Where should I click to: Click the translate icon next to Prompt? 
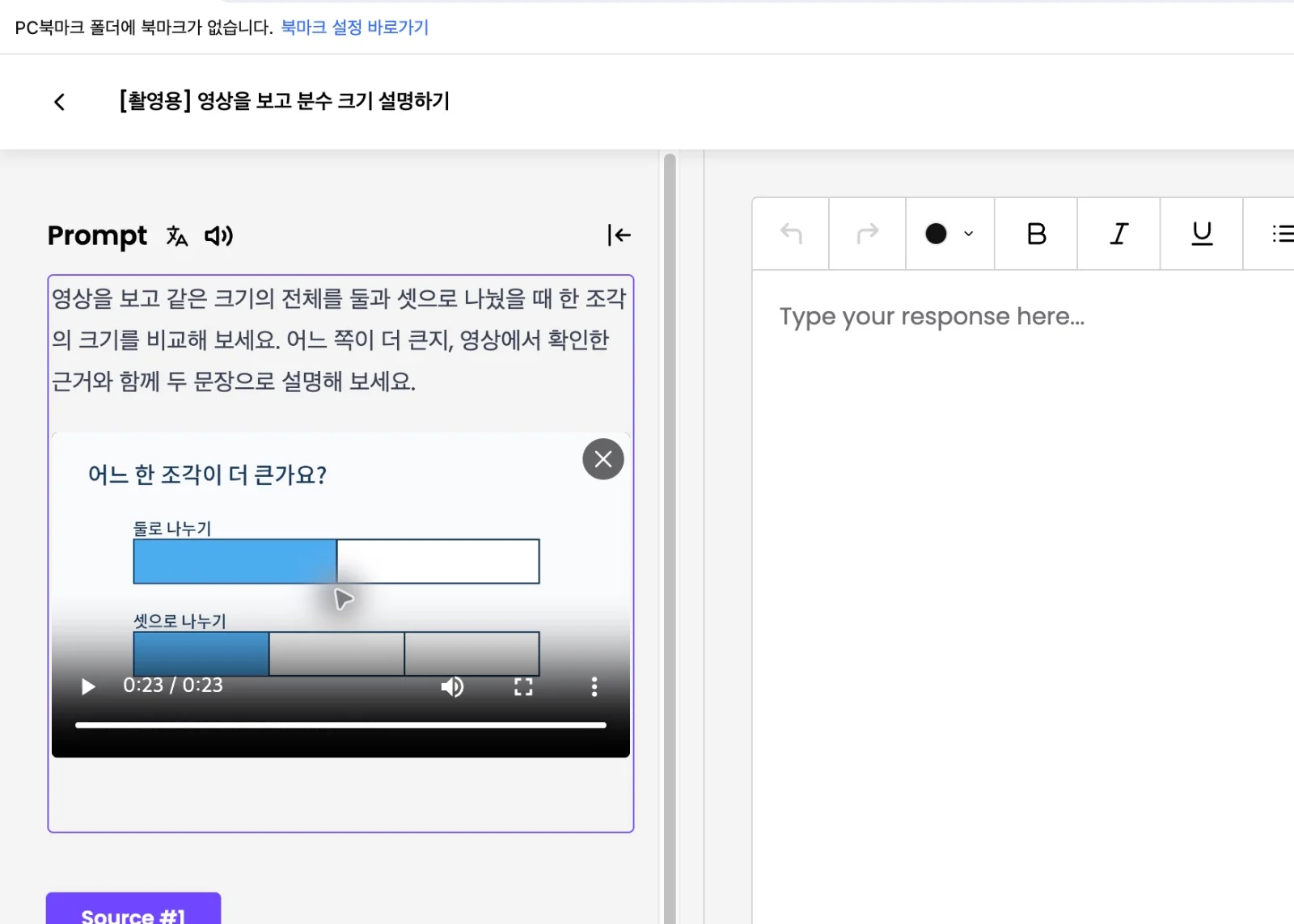(x=177, y=236)
